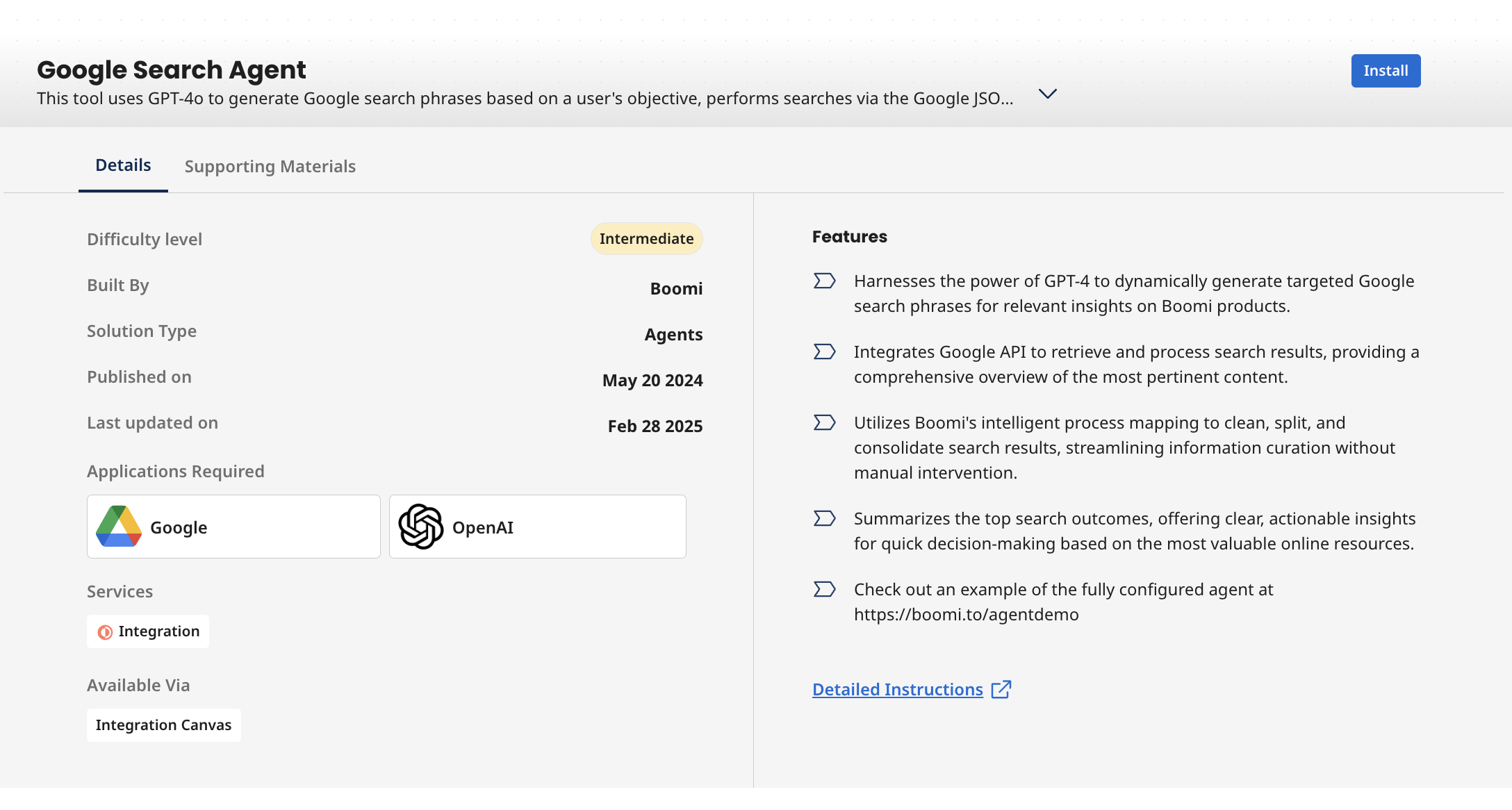Click the OpenAI logo icon

click(x=421, y=527)
